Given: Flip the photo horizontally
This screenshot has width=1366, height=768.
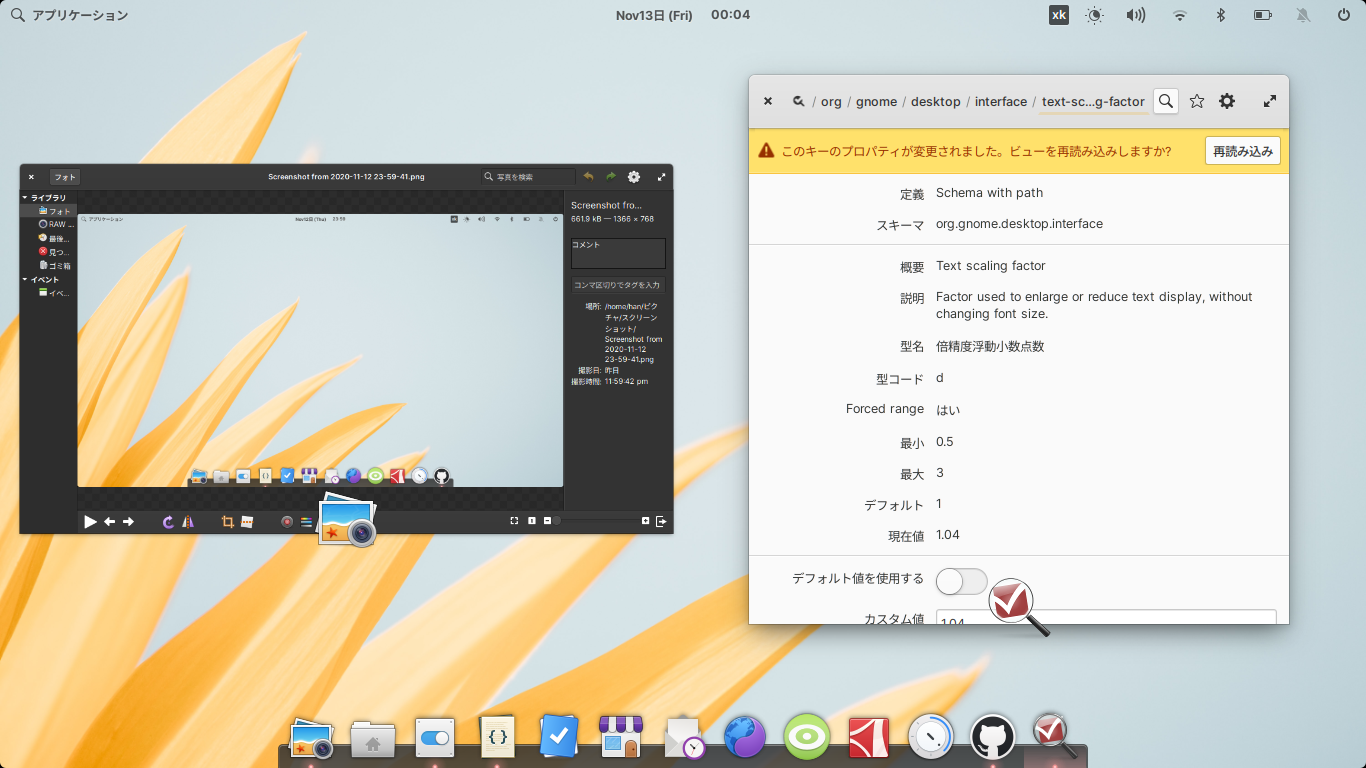Looking at the screenshot, I should click(x=188, y=521).
